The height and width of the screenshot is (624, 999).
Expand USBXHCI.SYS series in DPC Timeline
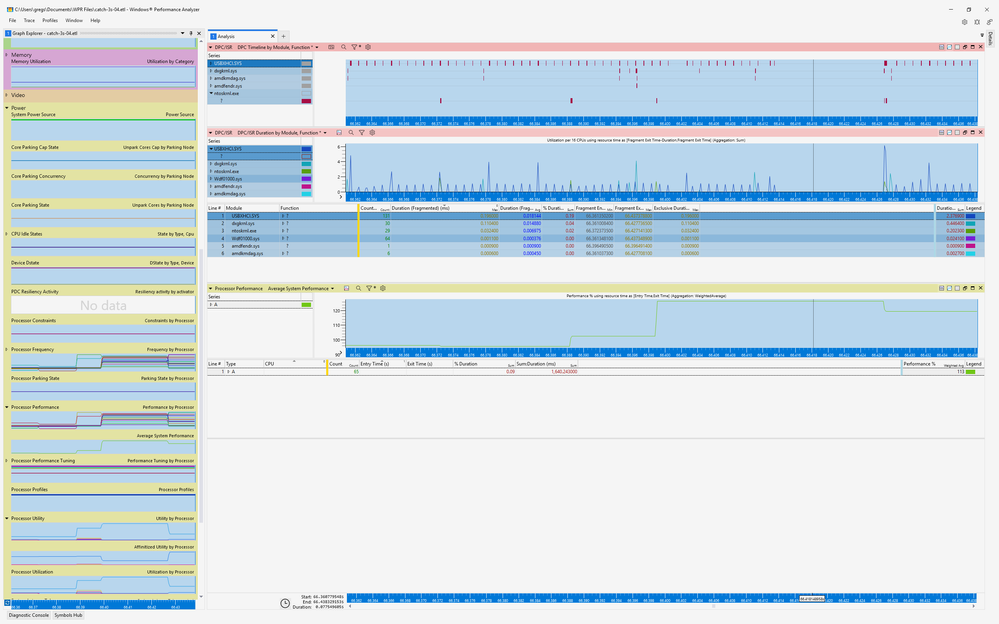tap(211, 64)
